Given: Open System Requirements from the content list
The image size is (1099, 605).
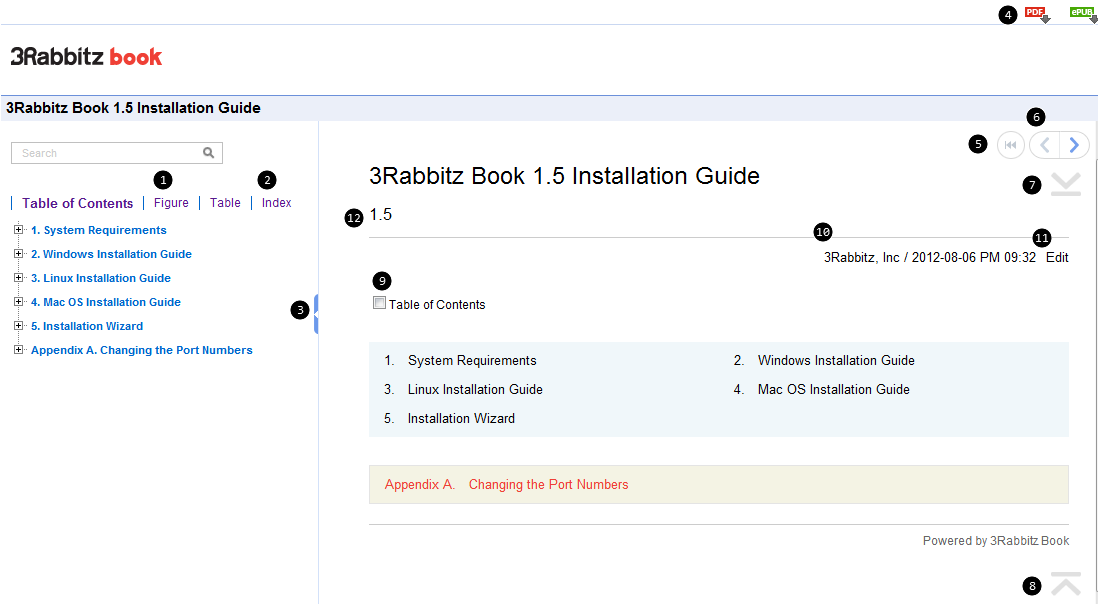Looking at the screenshot, I should (x=472, y=360).
